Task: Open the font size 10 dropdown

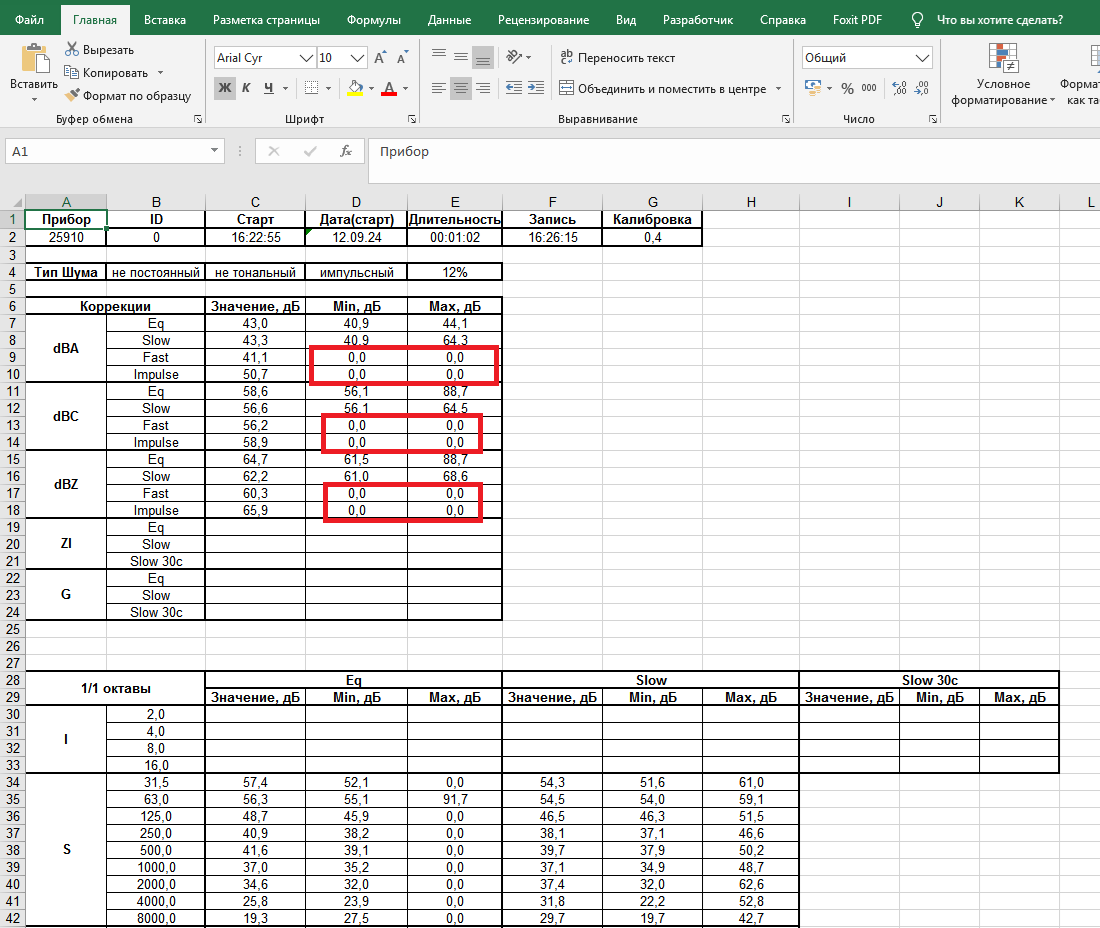Action: [357, 58]
